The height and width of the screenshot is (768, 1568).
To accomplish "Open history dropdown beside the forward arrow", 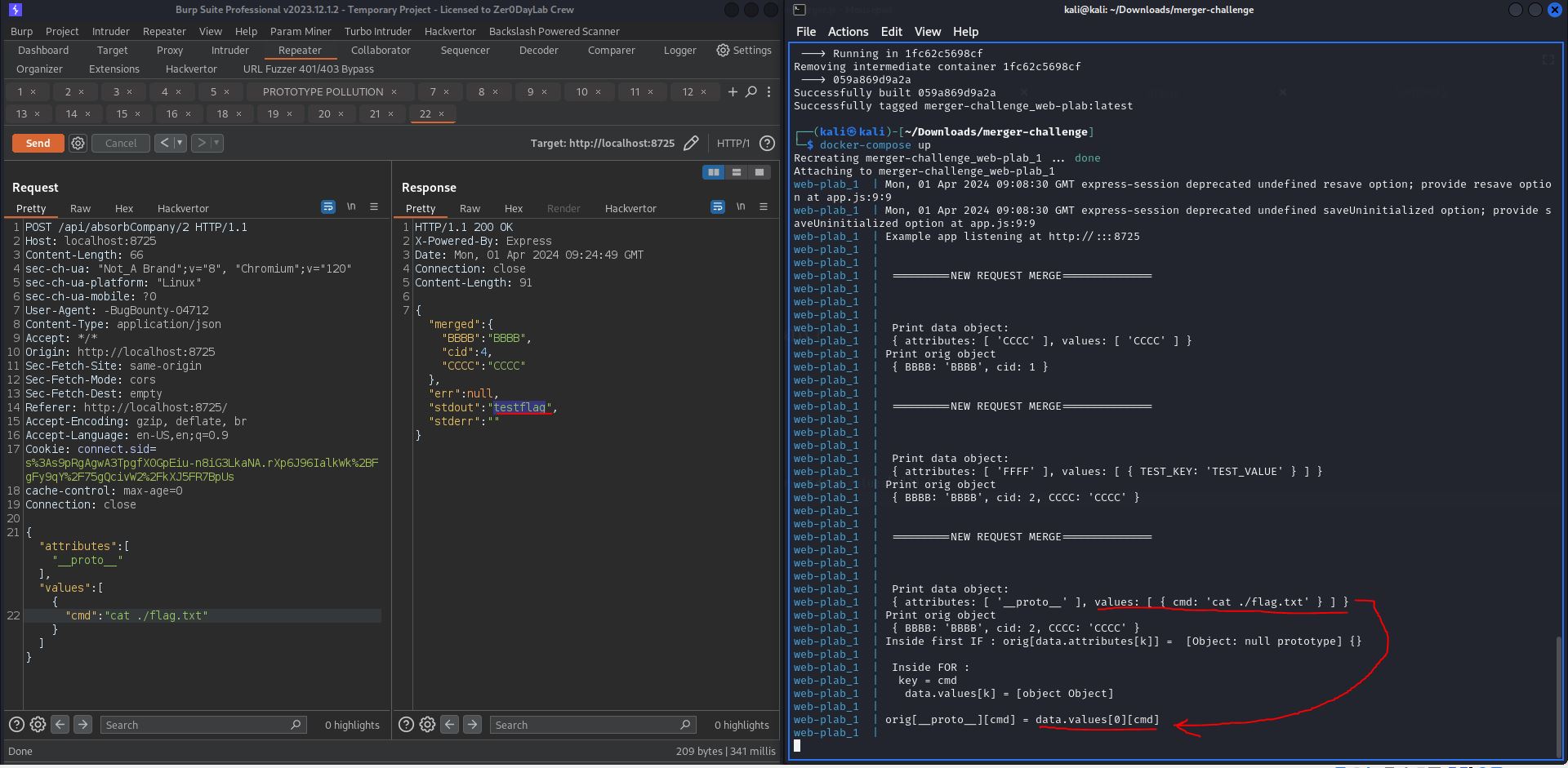I will [x=217, y=143].
